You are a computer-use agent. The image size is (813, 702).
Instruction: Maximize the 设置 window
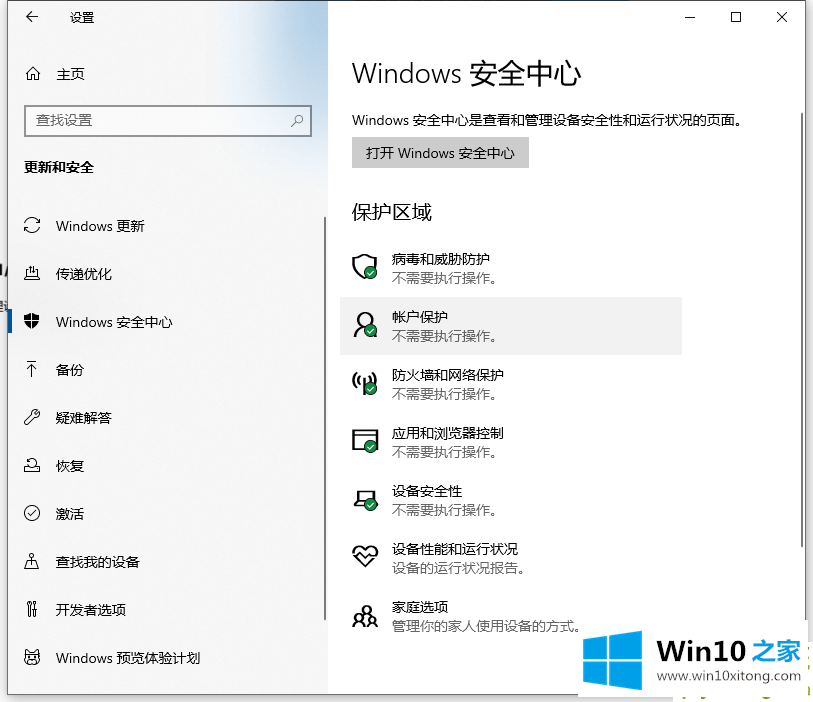coord(736,17)
